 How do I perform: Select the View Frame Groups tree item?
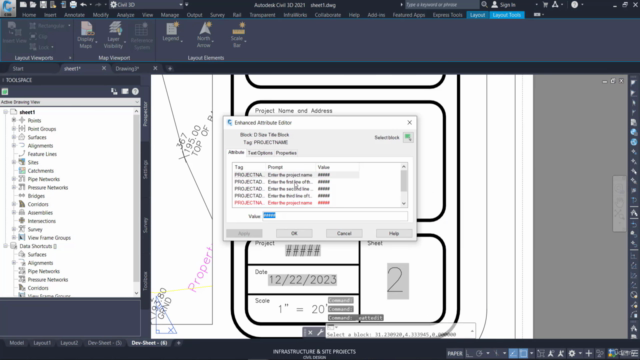click(x=49, y=238)
